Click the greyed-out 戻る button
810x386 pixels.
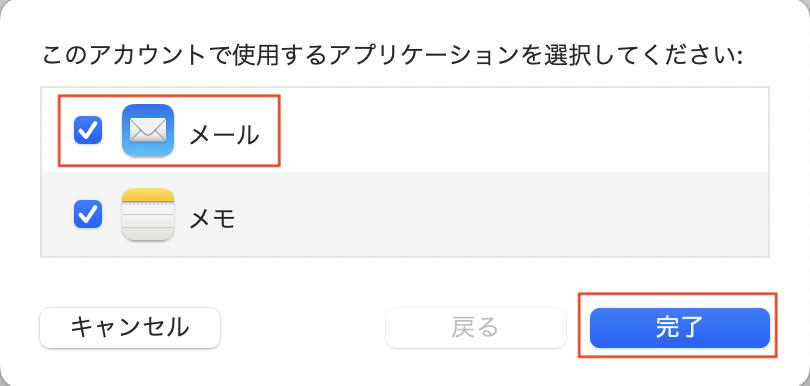tap(476, 328)
